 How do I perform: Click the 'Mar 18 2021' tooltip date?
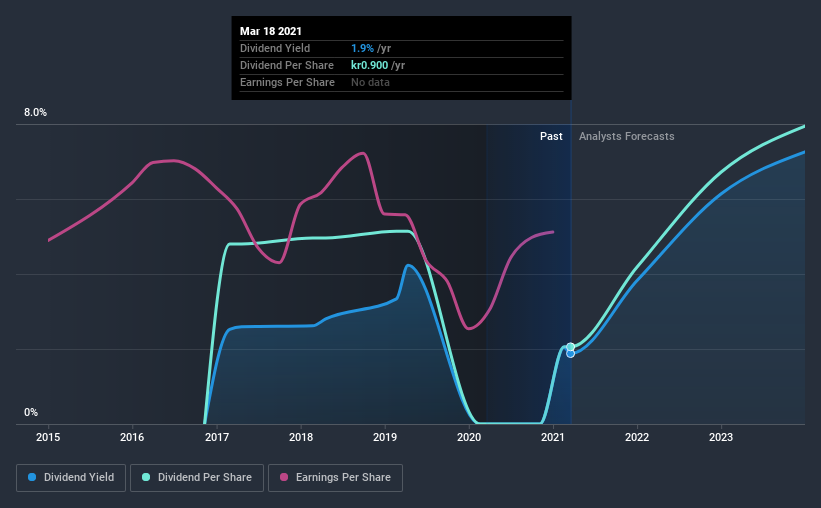coord(271,31)
